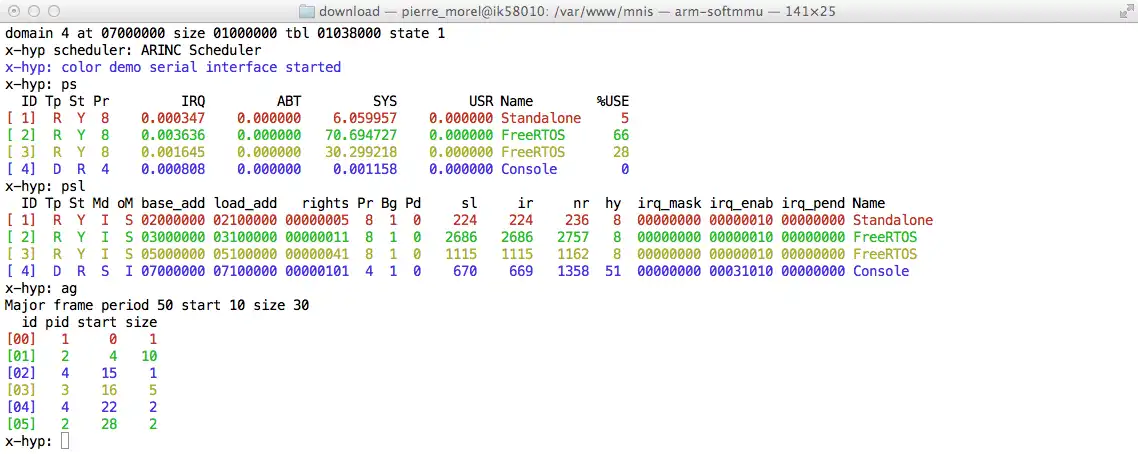
Task: Click base address 07000000 in psl table
Action: (173, 271)
